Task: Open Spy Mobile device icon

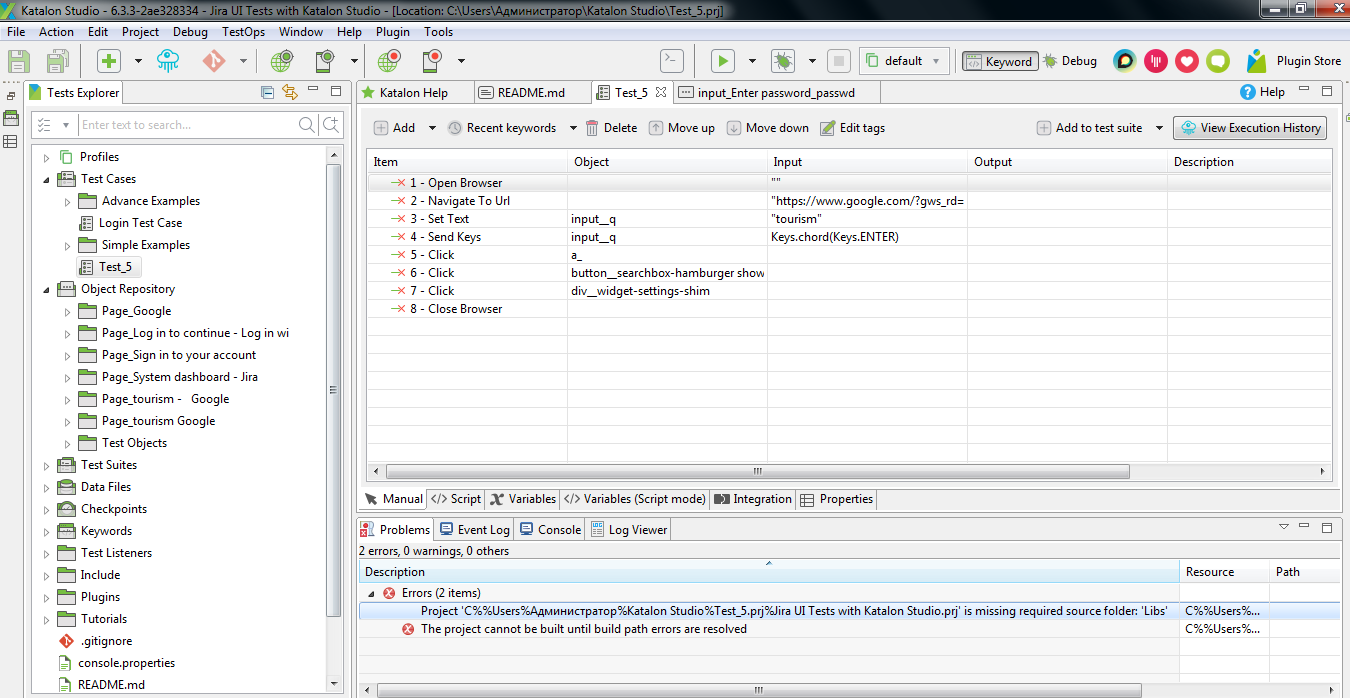Action: coord(324,61)
